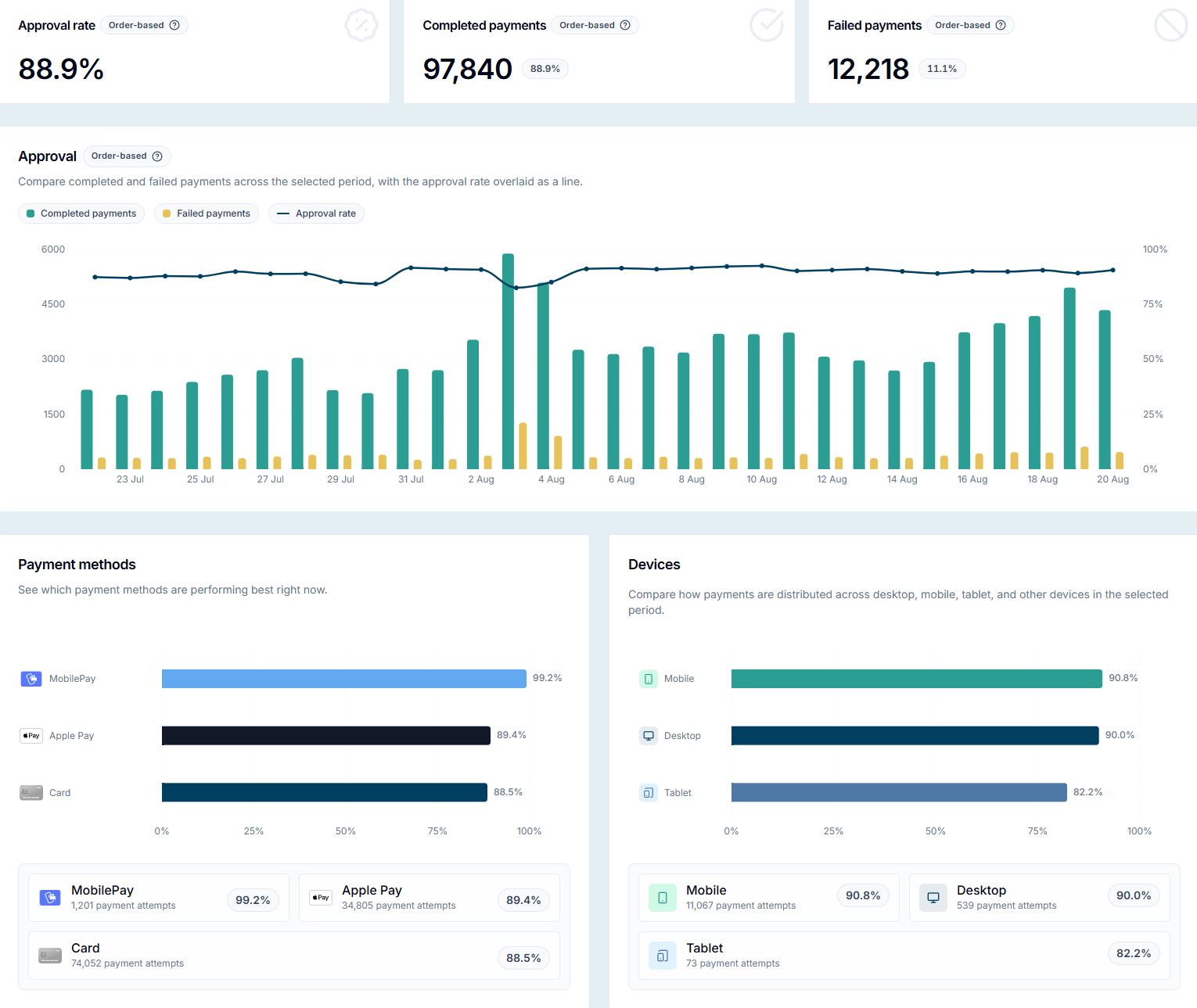Click the '1,201 payment attempts' text
This screenshot has width=1197, height=1008.
124,906
